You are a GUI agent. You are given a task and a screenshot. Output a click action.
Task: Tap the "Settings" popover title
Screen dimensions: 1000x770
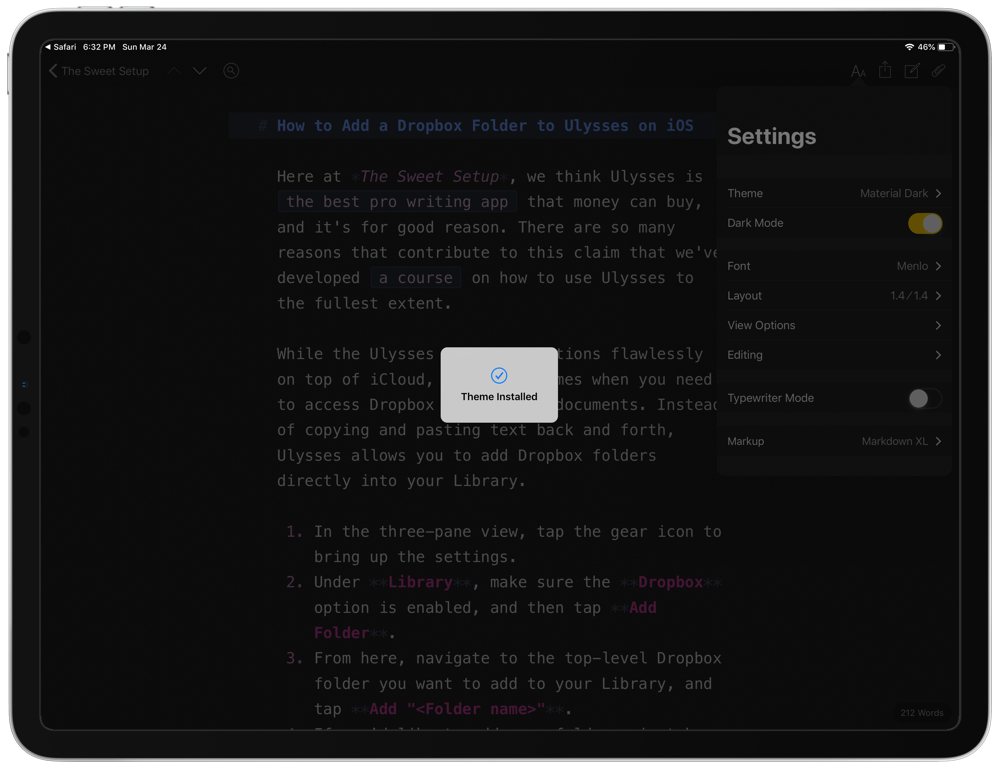point(772,137)
